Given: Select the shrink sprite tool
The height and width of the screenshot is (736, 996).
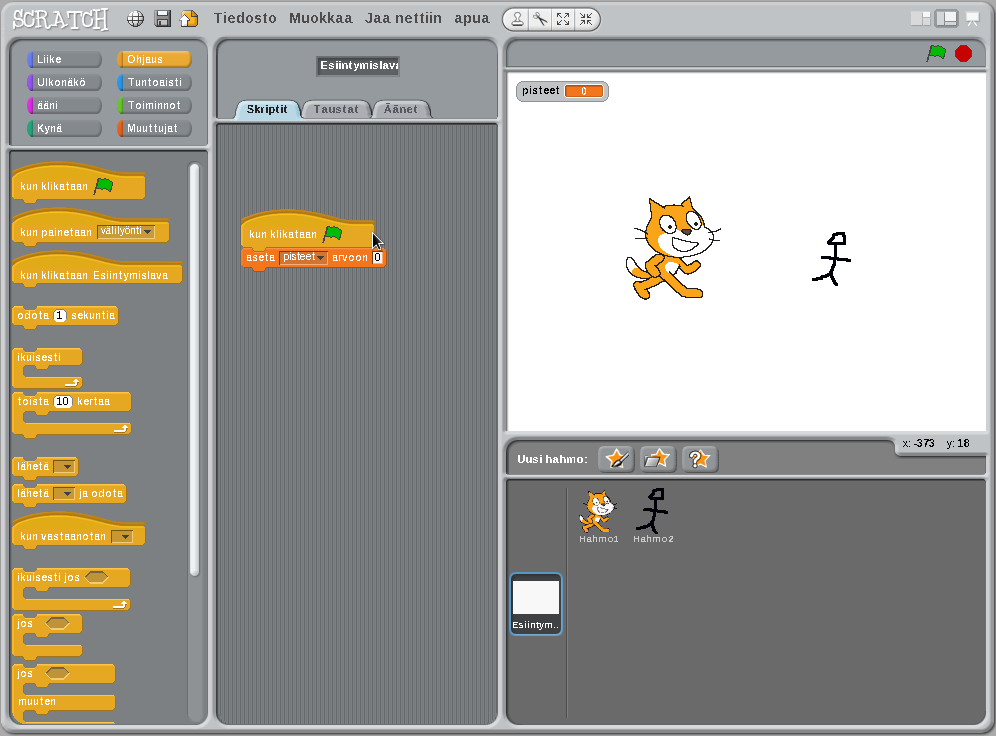Looking at the screenshot, I should pos(586,20).
